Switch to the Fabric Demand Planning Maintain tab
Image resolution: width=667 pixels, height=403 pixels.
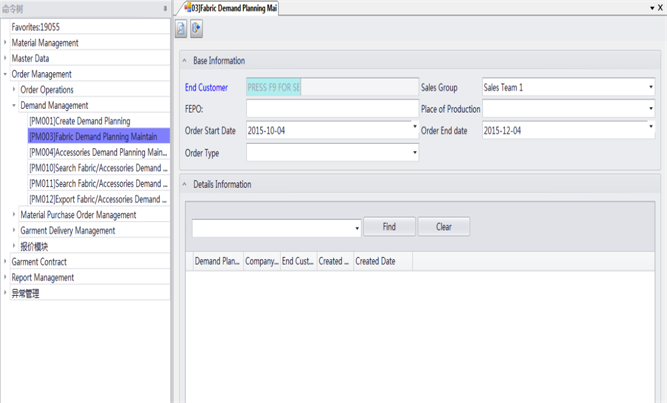pyautogui.click(x=230, y=8)
